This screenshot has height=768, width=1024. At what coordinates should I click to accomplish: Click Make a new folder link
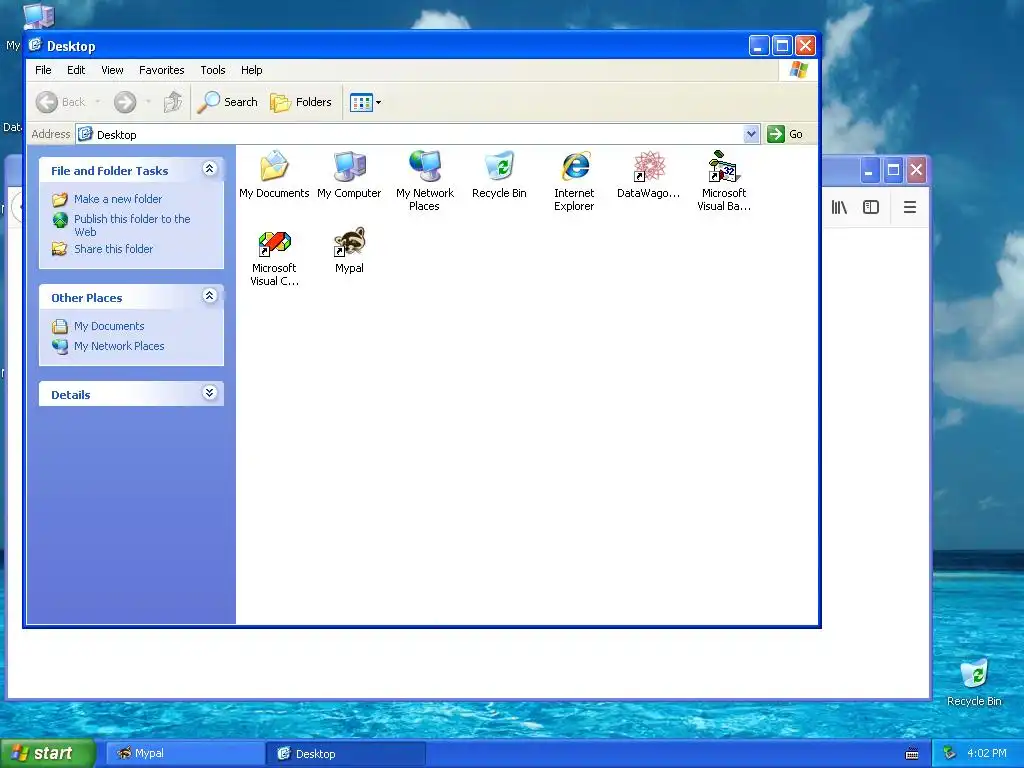coord(118,199)
